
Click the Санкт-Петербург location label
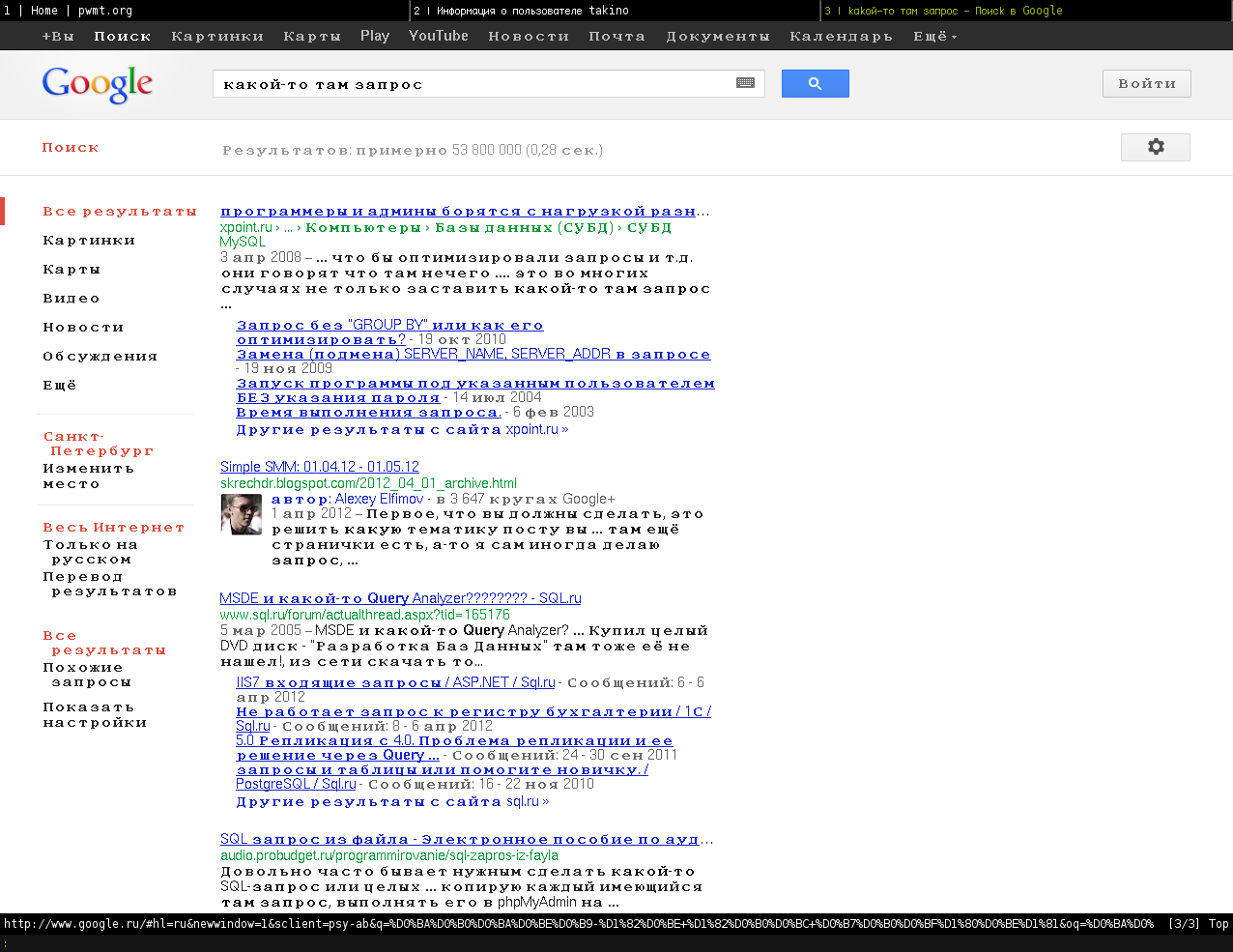coord(99,444)
